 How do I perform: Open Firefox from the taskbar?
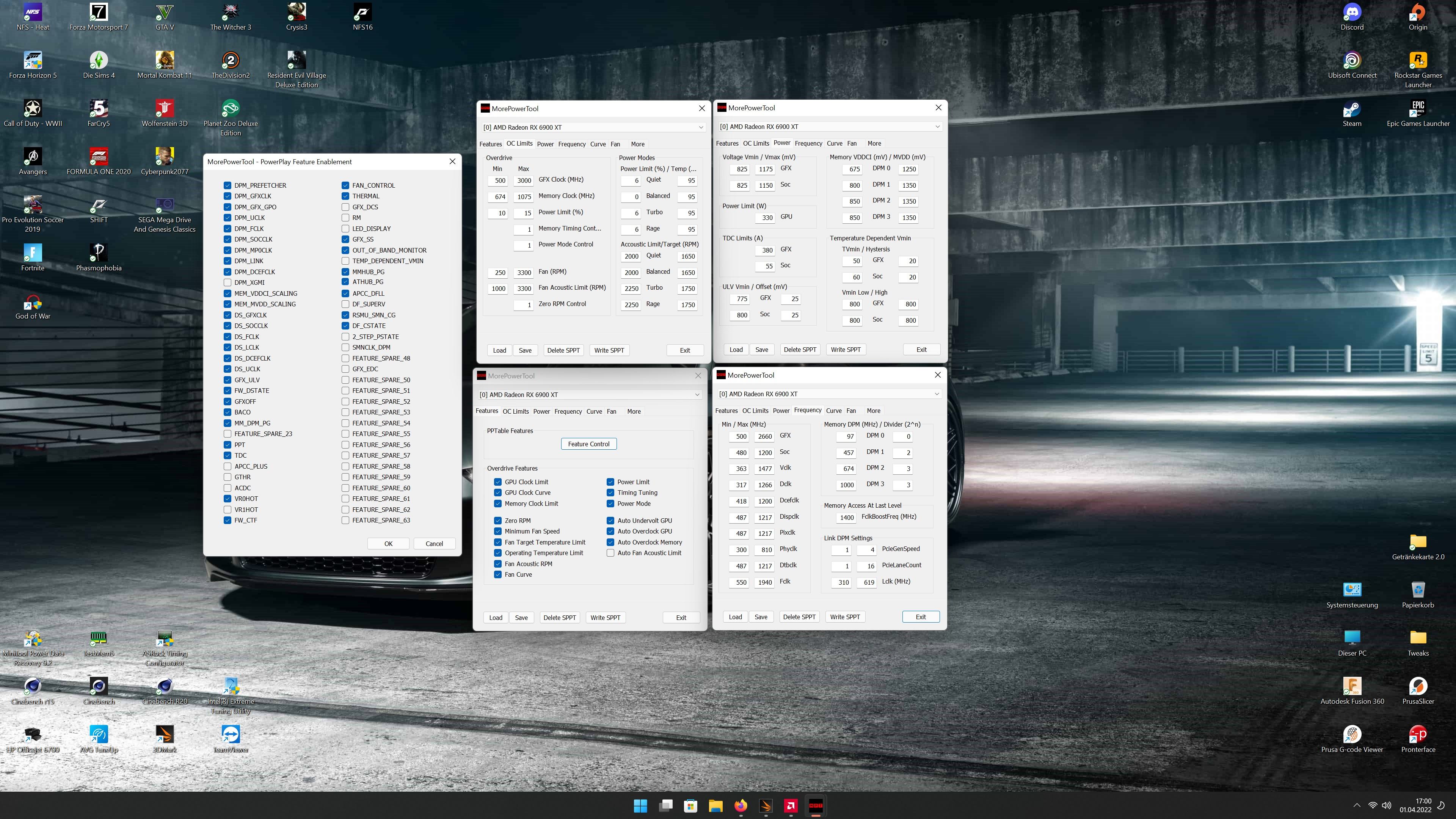tap(741, 806)
